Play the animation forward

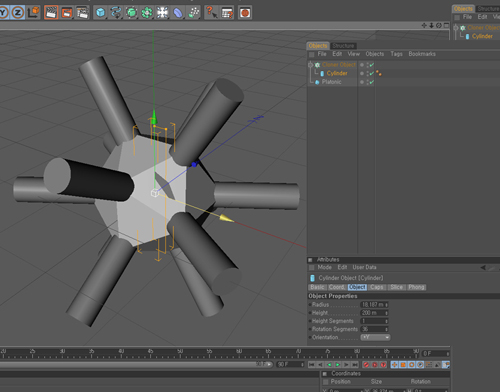pos(337,365)
